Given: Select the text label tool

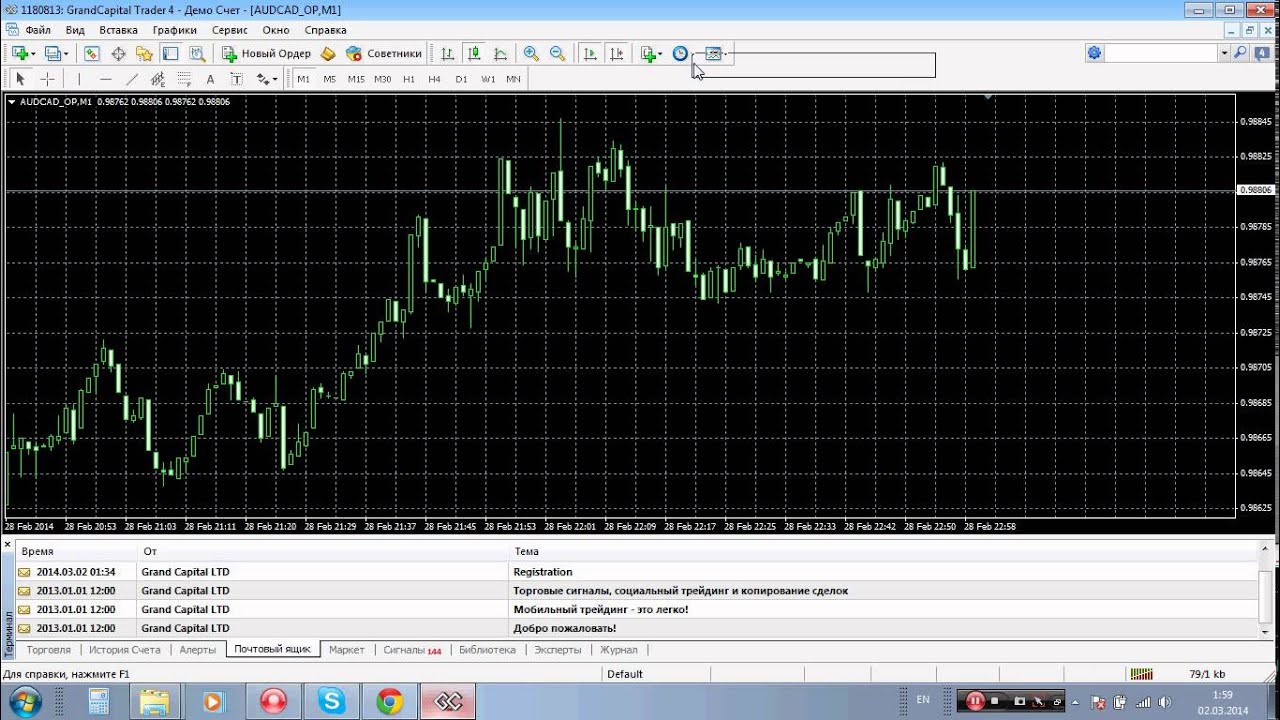Looking at the screenshot, I should click(236, 79).
